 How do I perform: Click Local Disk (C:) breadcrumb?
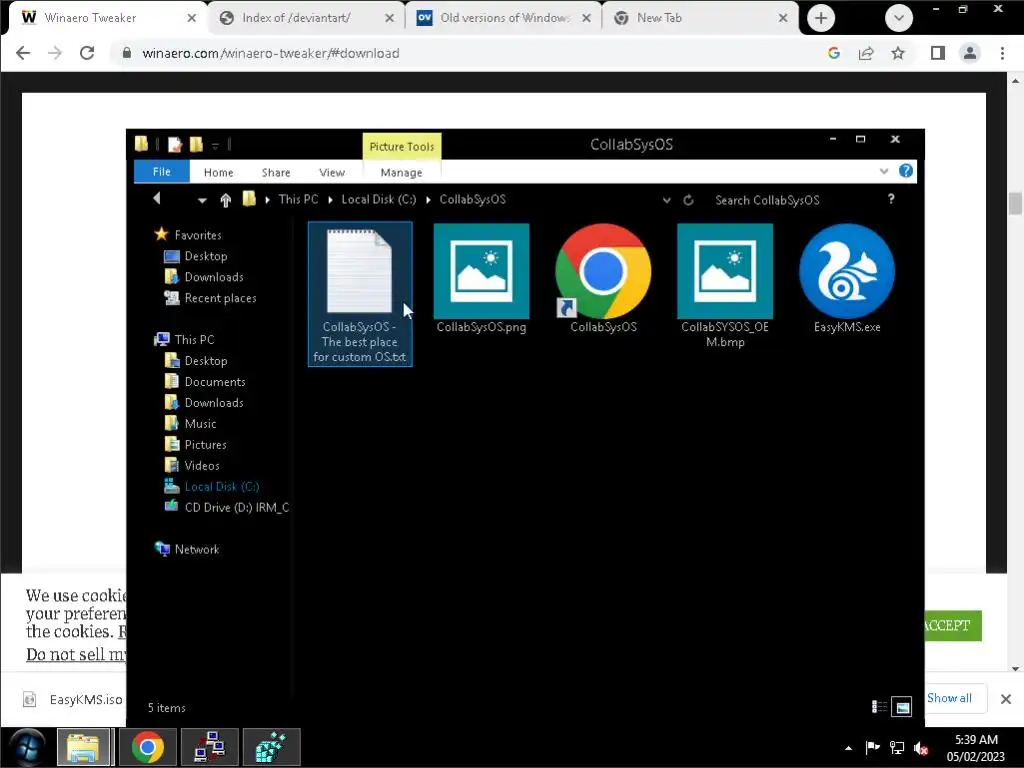click(379, 199)
